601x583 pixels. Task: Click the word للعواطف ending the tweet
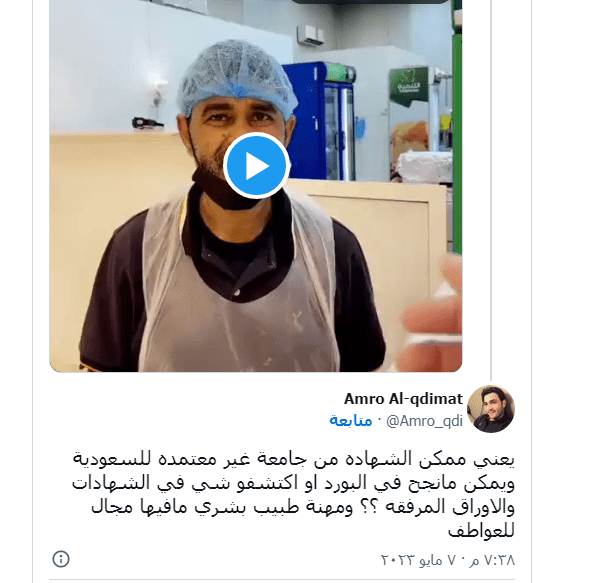tap(481, 531)
